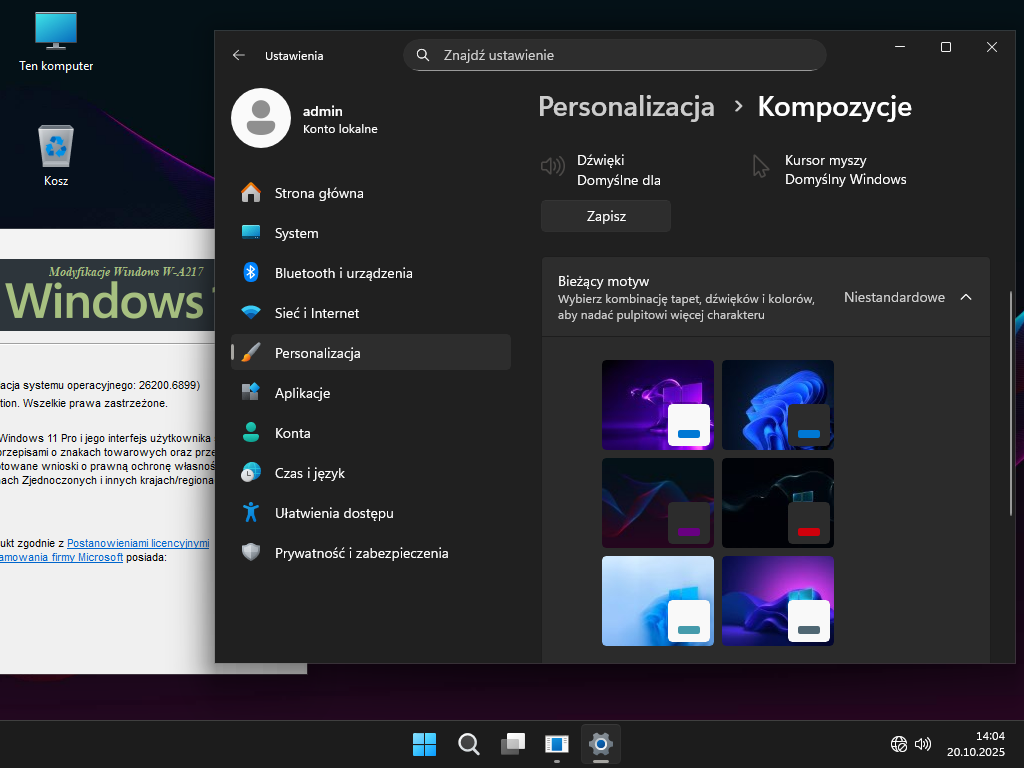This screenshot has width=1024, height=768.
Task: Open the Postanowieniami licencyjnymi link
Action: tap(138, 543)
